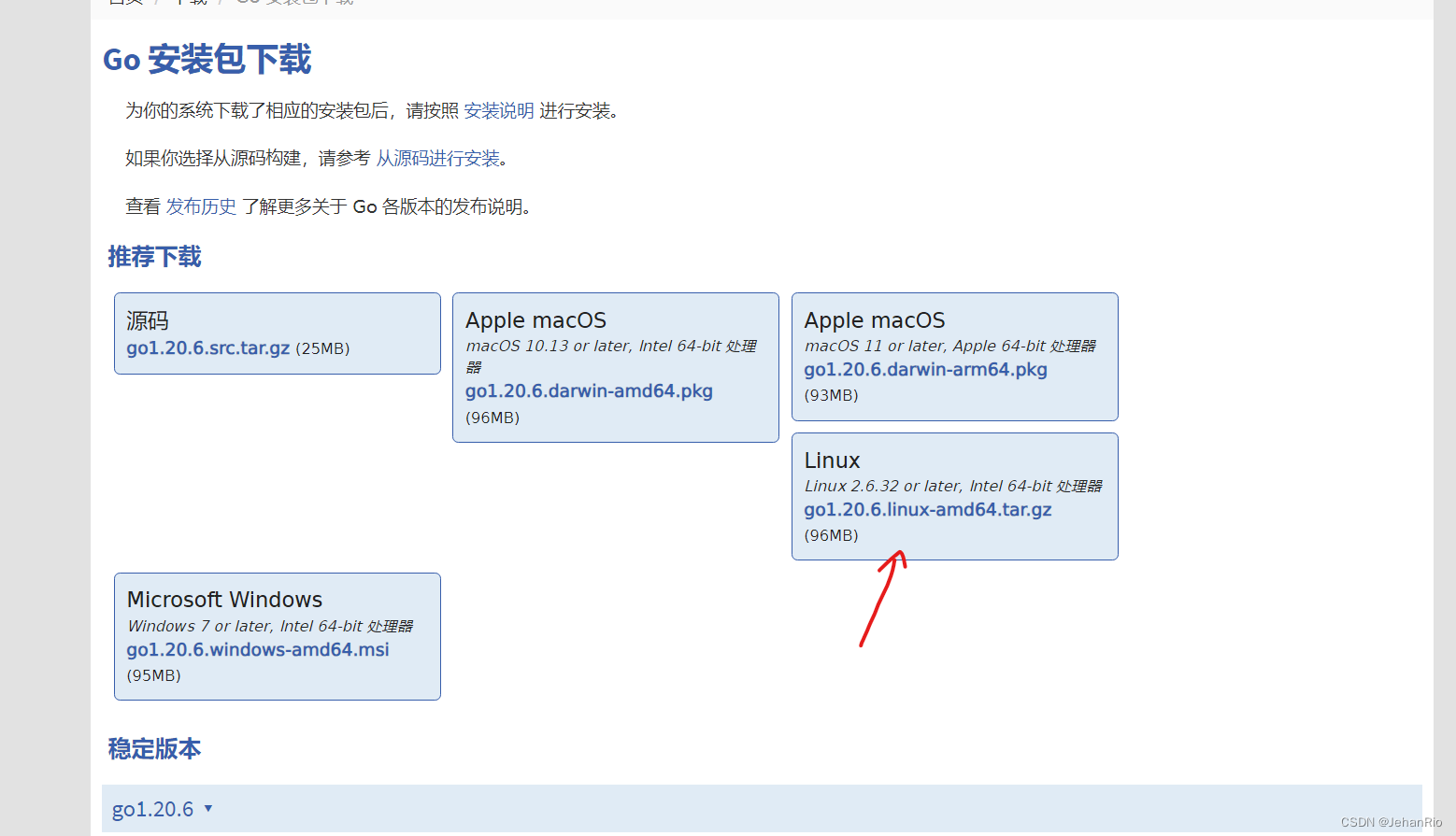This screenshot has width=1456, height=836.
Task: Click the 源码 download card
Action: pyautogui.click(x=277, y=333)
